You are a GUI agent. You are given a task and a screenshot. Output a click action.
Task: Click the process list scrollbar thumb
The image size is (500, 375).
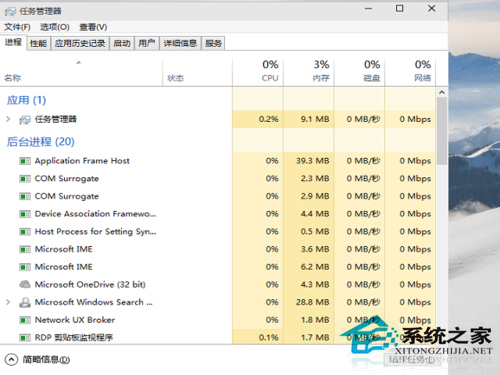(x=442, y=131)
